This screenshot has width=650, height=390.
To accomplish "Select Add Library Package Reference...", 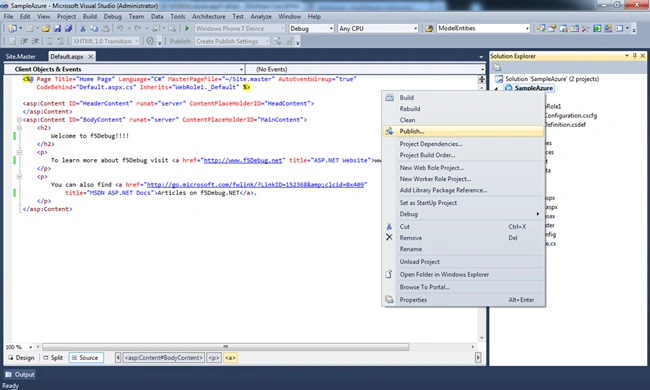I will [463, 190].
